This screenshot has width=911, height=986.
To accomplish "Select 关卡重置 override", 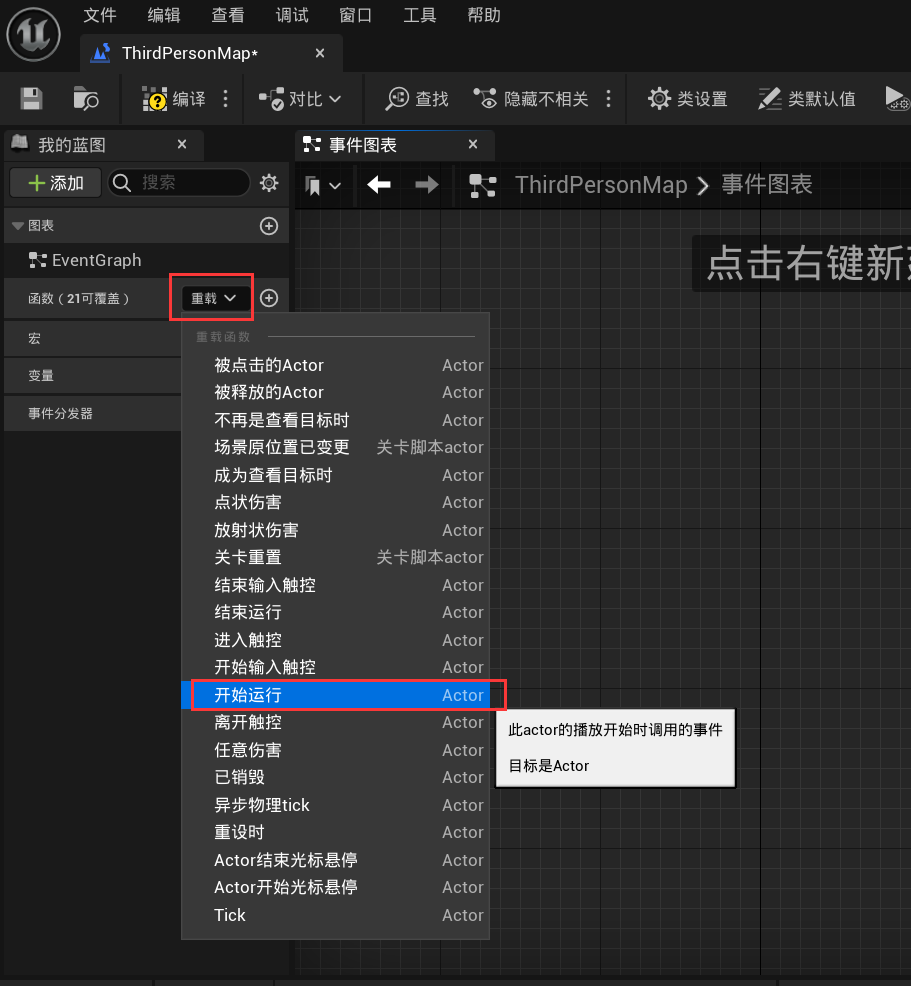I will click(335, 557).
